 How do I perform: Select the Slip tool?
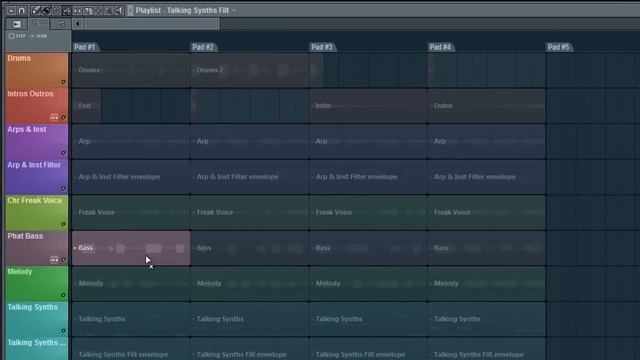(x=78, y=11)
